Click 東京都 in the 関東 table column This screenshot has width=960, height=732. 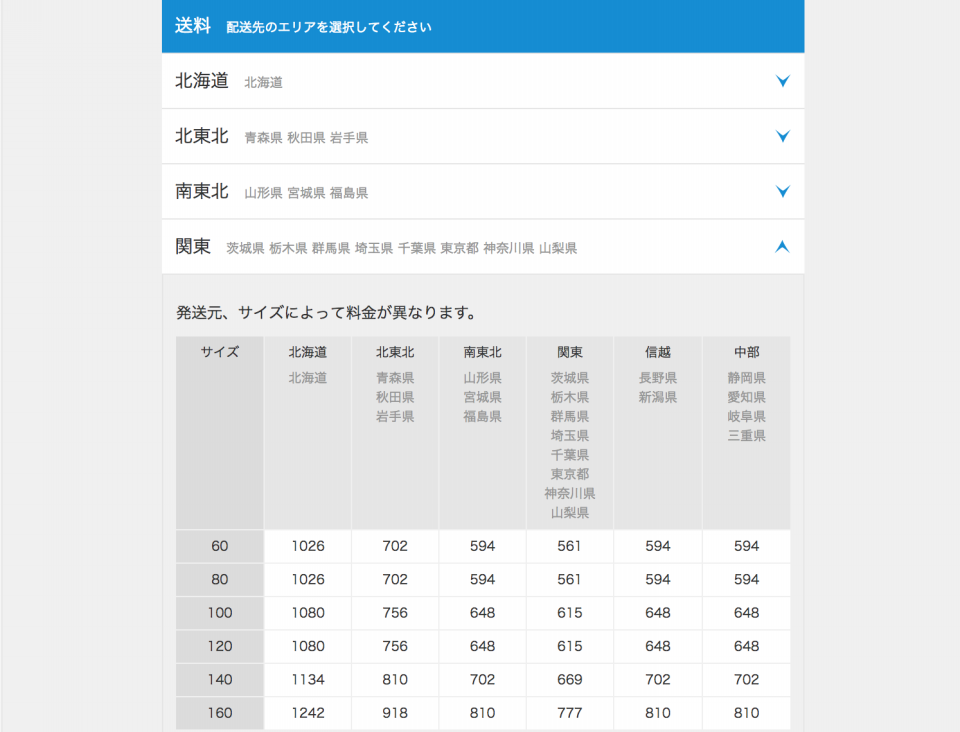point(570,474)
